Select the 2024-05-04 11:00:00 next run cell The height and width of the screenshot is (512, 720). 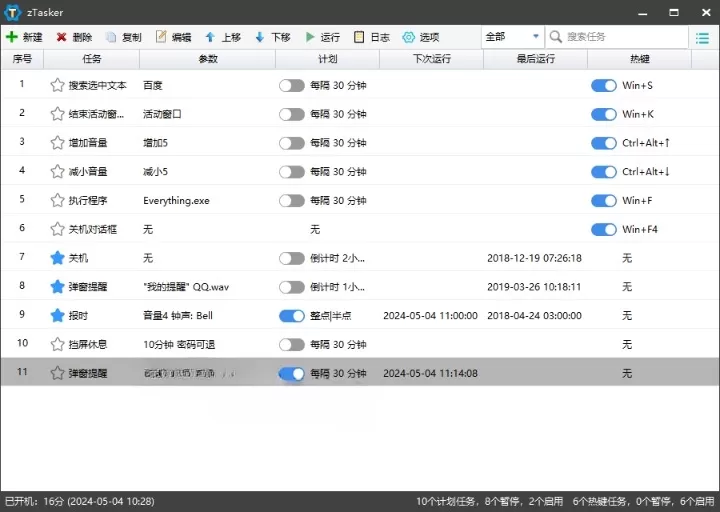coord(430,316)
